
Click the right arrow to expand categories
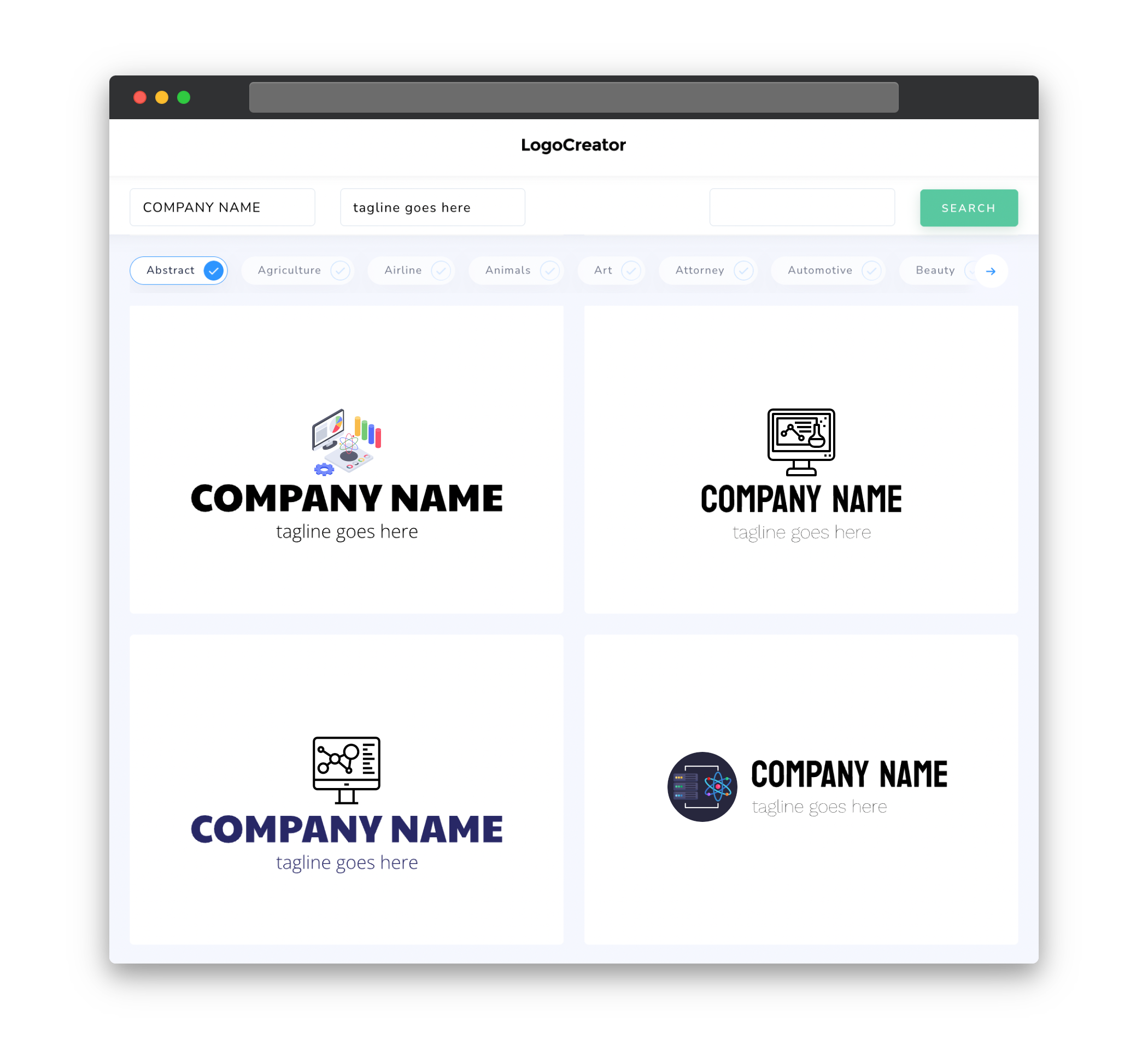(991, 270)
